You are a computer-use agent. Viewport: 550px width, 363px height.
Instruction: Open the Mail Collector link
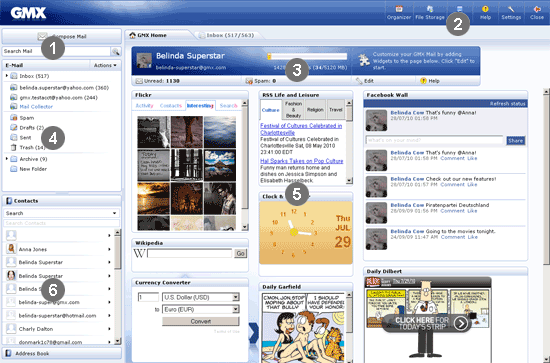(x=36, y=107)
